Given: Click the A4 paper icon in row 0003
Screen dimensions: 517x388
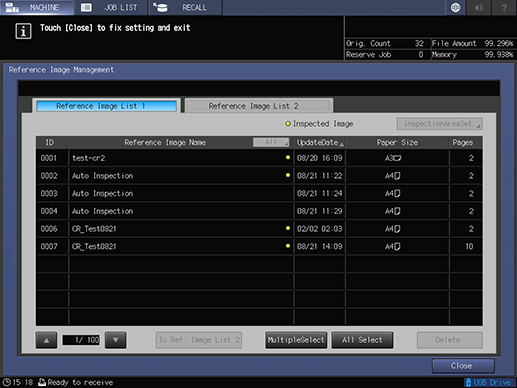Looking at the screenshot, I should (393, 193).
